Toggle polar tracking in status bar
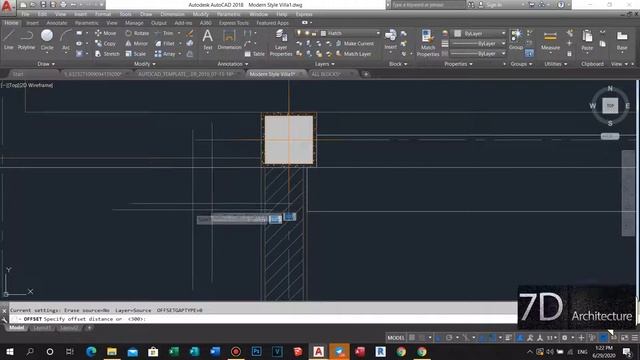This screenshot has width=640, height=360. [x=449, y=338]
